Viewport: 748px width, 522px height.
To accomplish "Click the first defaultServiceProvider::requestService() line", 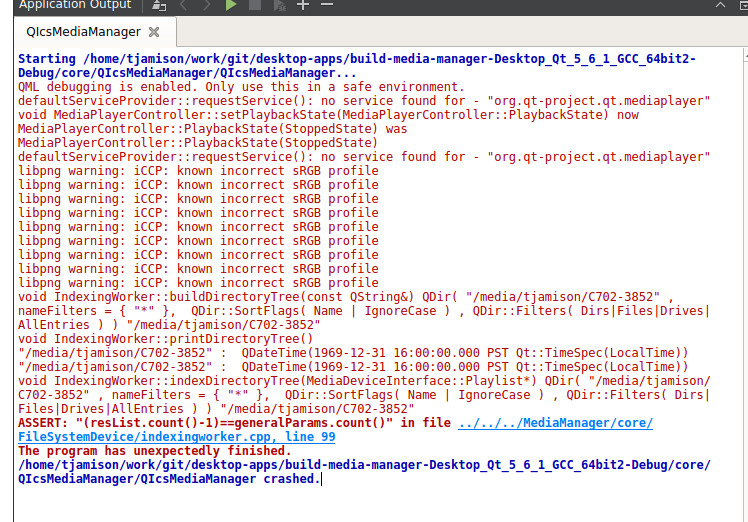I will point(364,101).
